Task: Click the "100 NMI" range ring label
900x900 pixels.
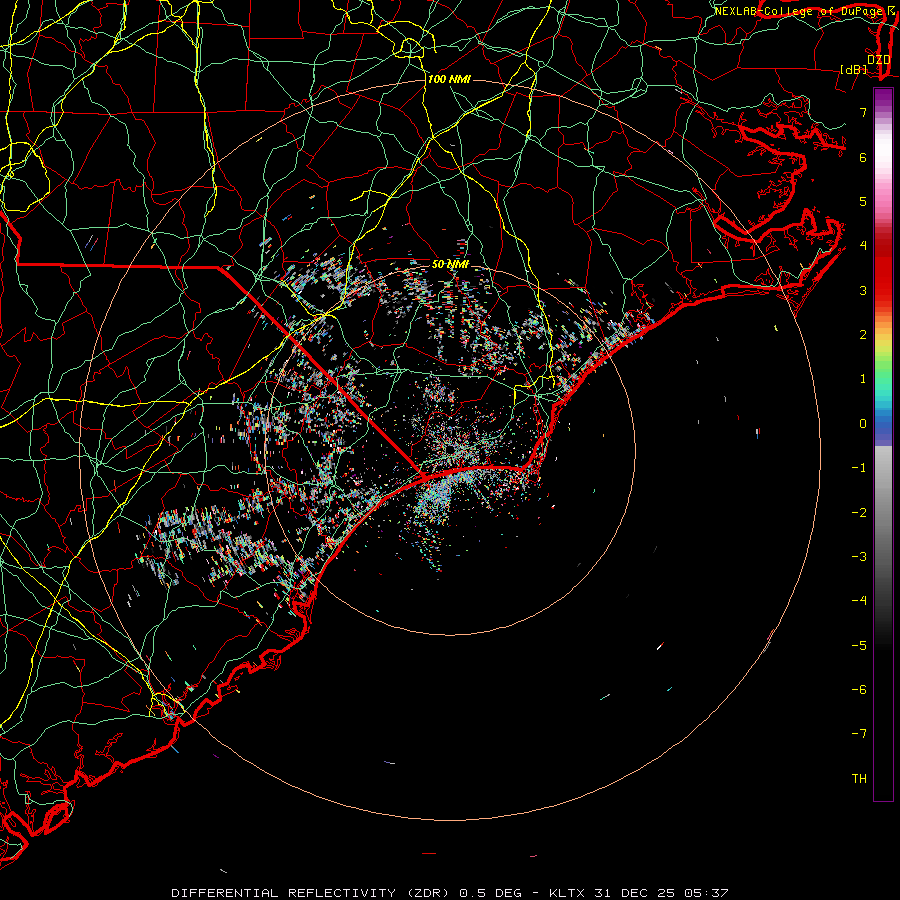Action: pos(449,79)
